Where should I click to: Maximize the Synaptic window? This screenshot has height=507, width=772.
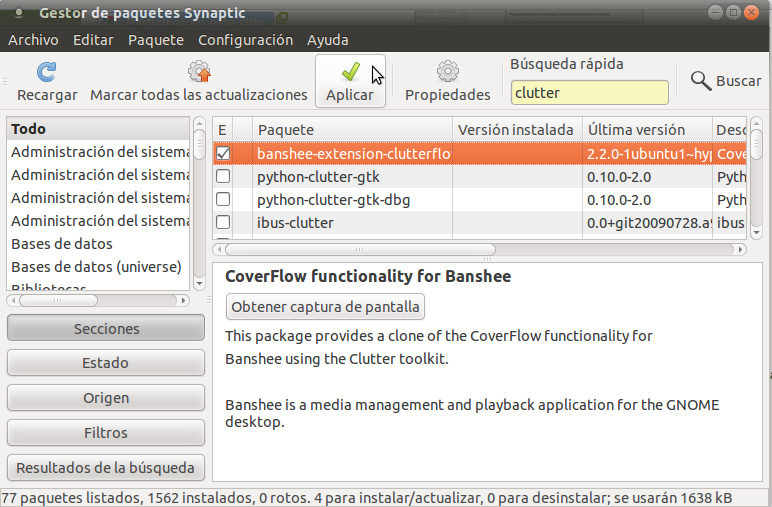(733, 13)
